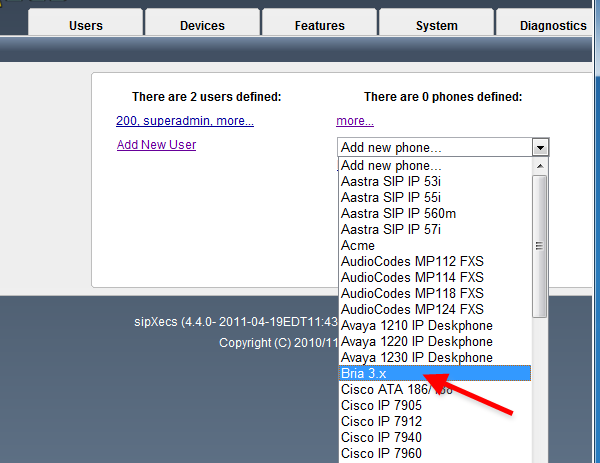The width and height of the screenshot is (600, 463).
Task: Select AudioCodes MP112 FXS option
Action: pyautogui.click(x=435, y=262)
